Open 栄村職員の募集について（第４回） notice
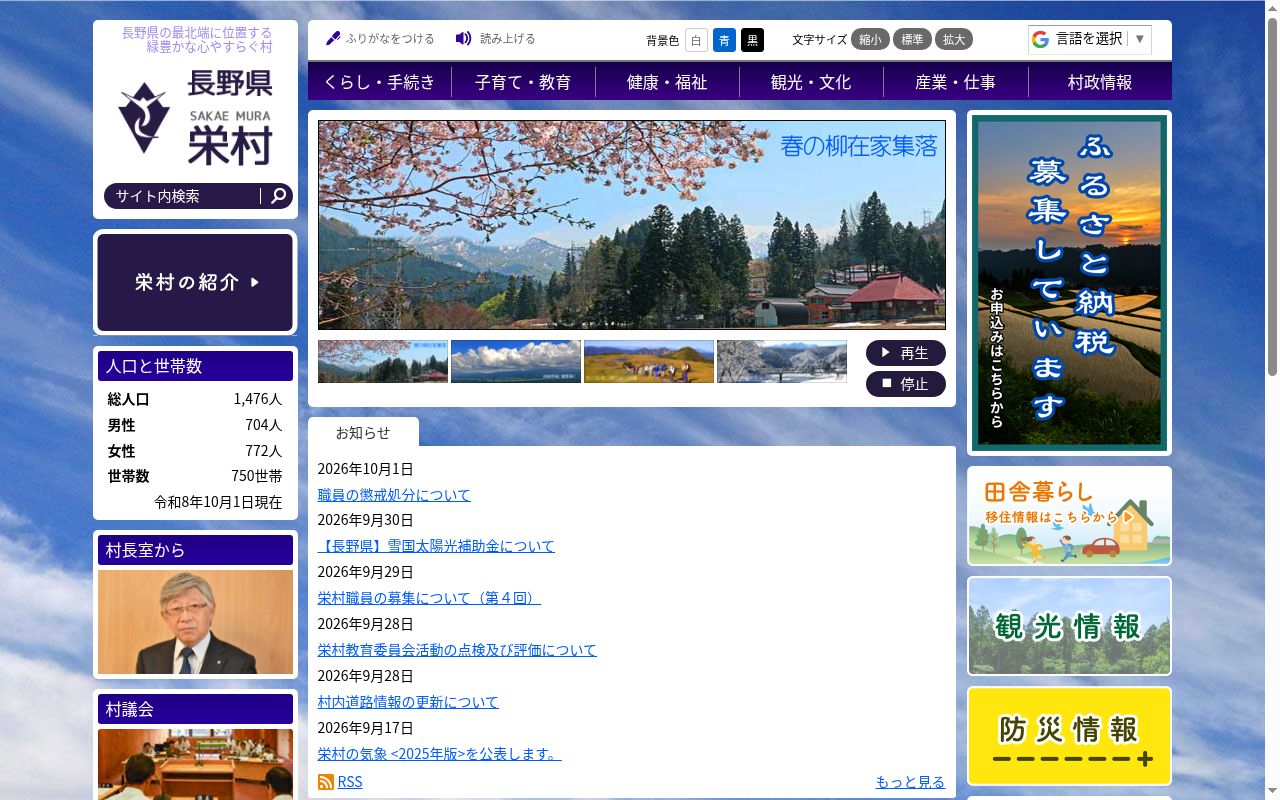Viewport: 1280px width, 800px height. click(x=429, y=598)
